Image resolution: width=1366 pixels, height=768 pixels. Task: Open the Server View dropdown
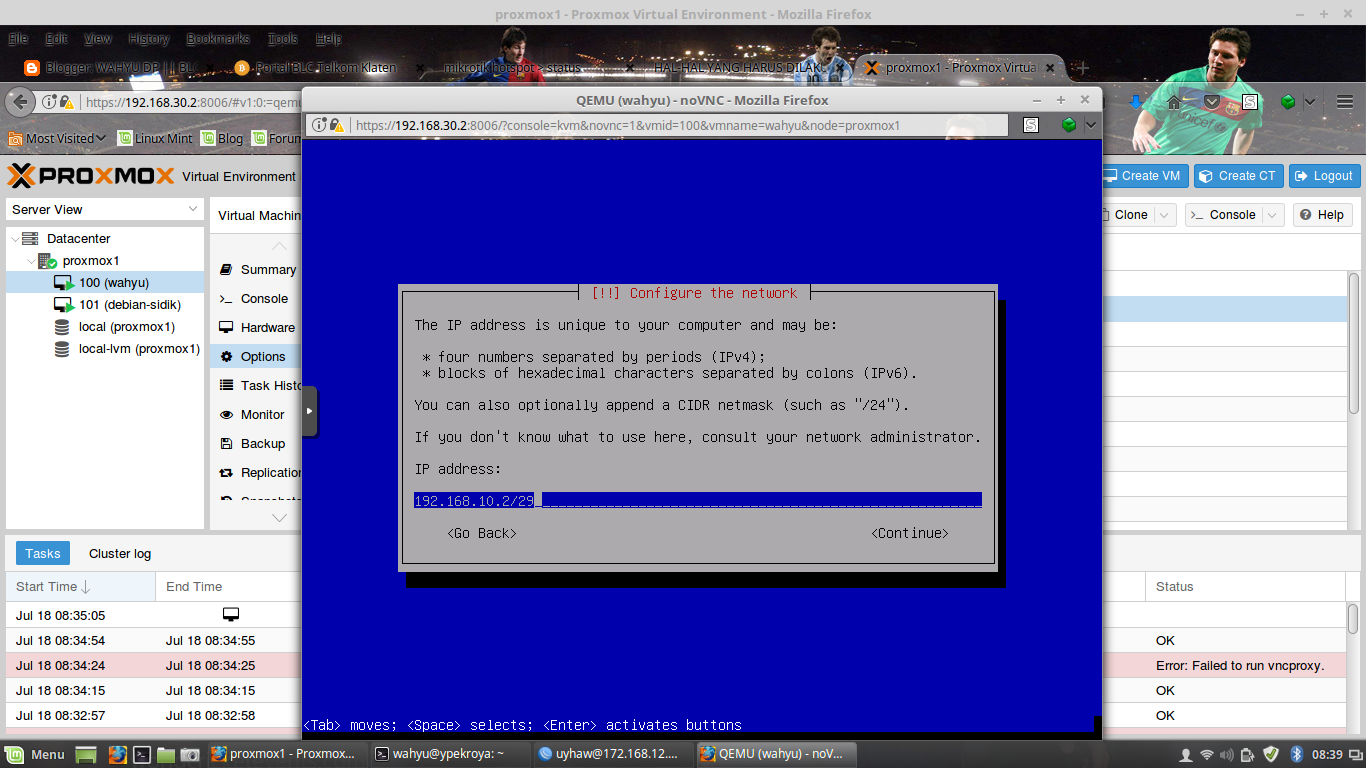coord(105,209)
